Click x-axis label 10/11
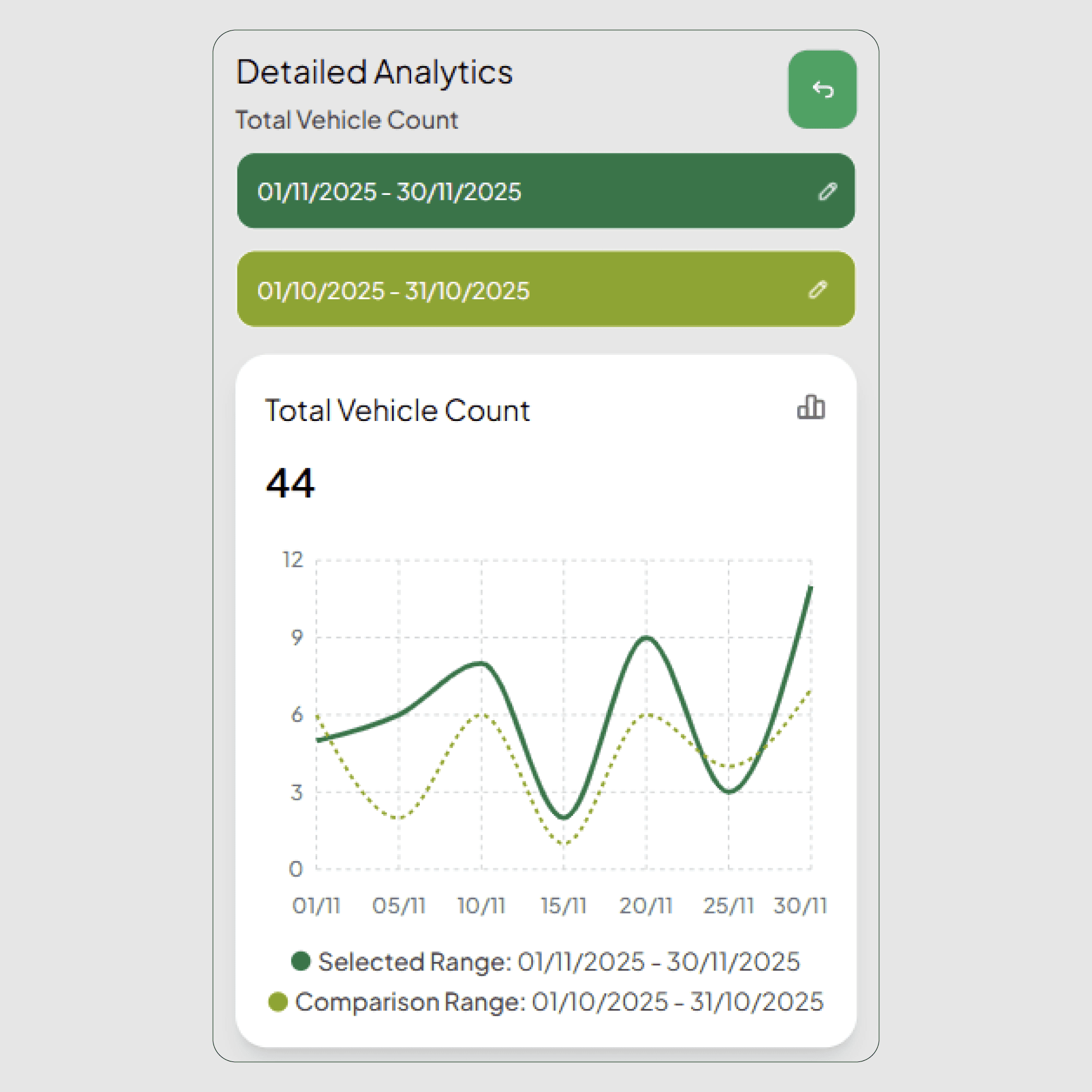The height and width of the screenshot is (1092, 1092). point(481,905)
